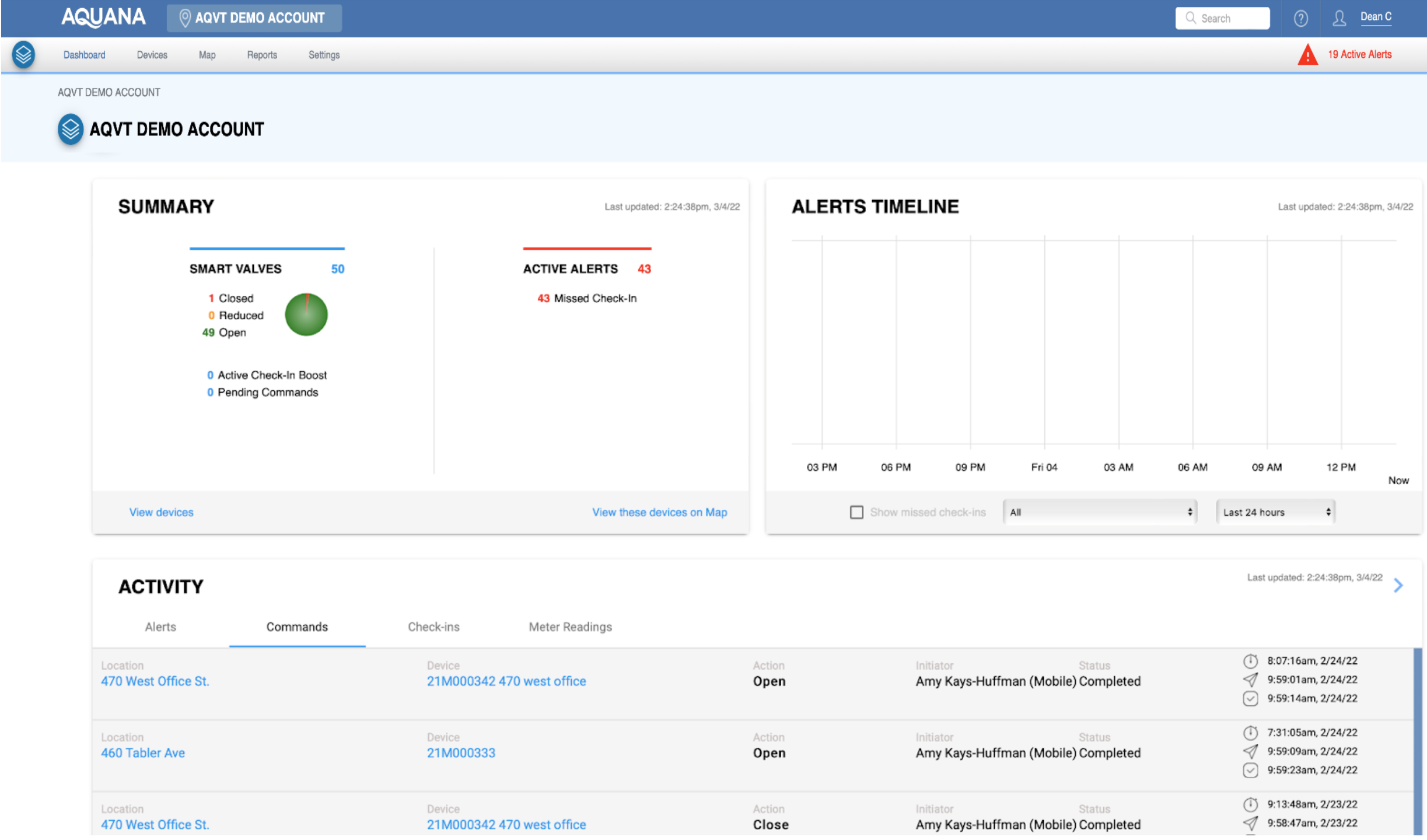Switch to the Meter Readings tab

coord(570,627)
